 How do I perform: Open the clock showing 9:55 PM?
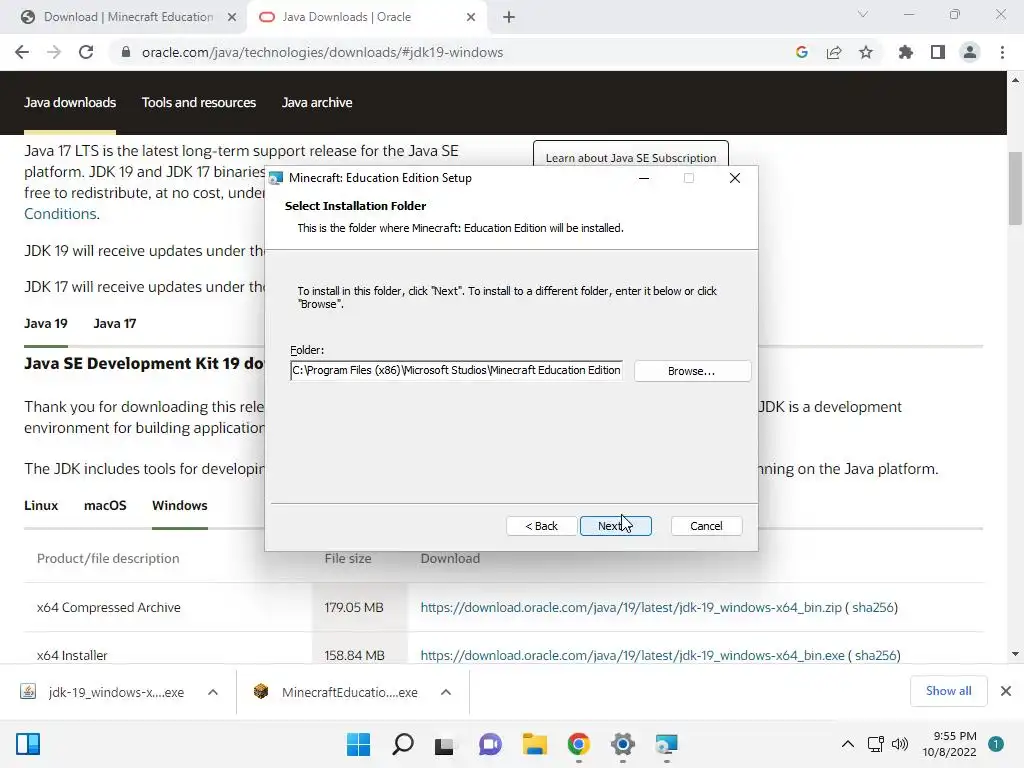coord(949,744)
